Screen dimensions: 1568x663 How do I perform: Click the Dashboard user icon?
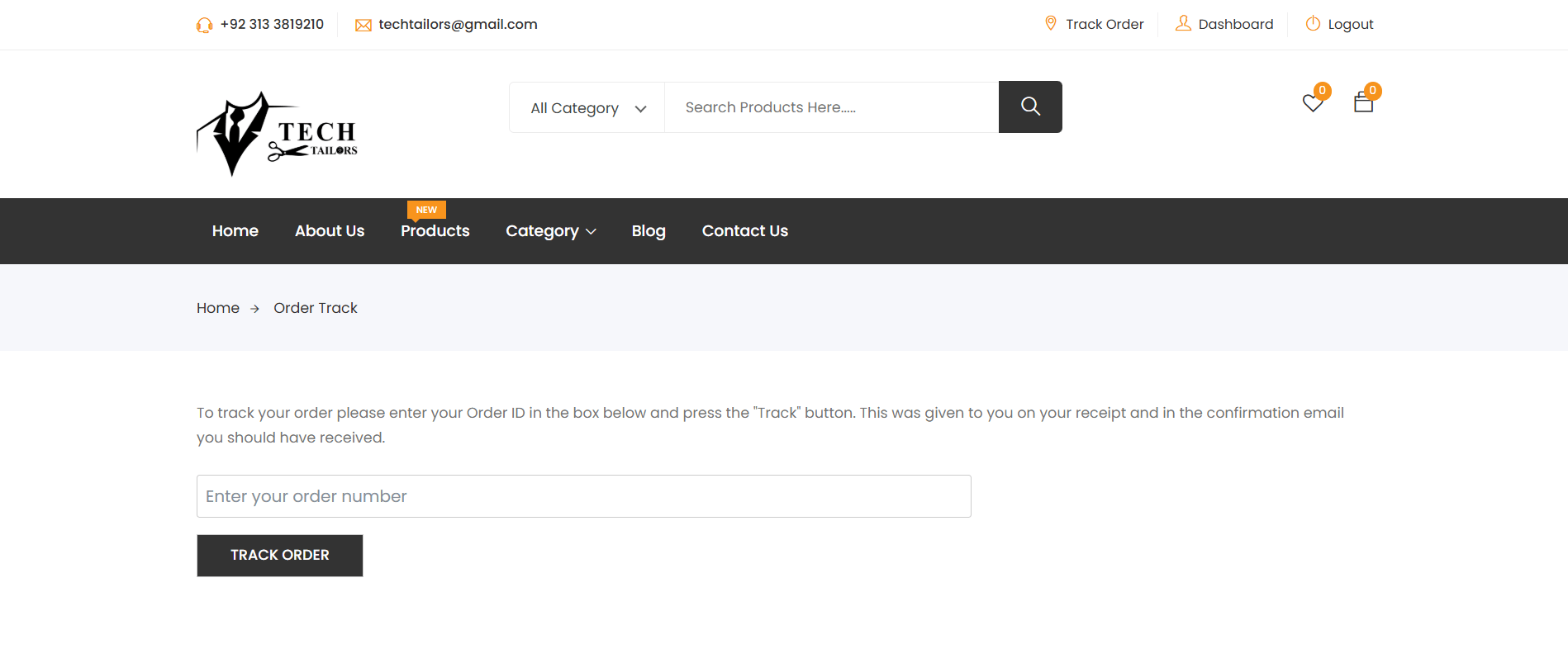(1183, 23)
